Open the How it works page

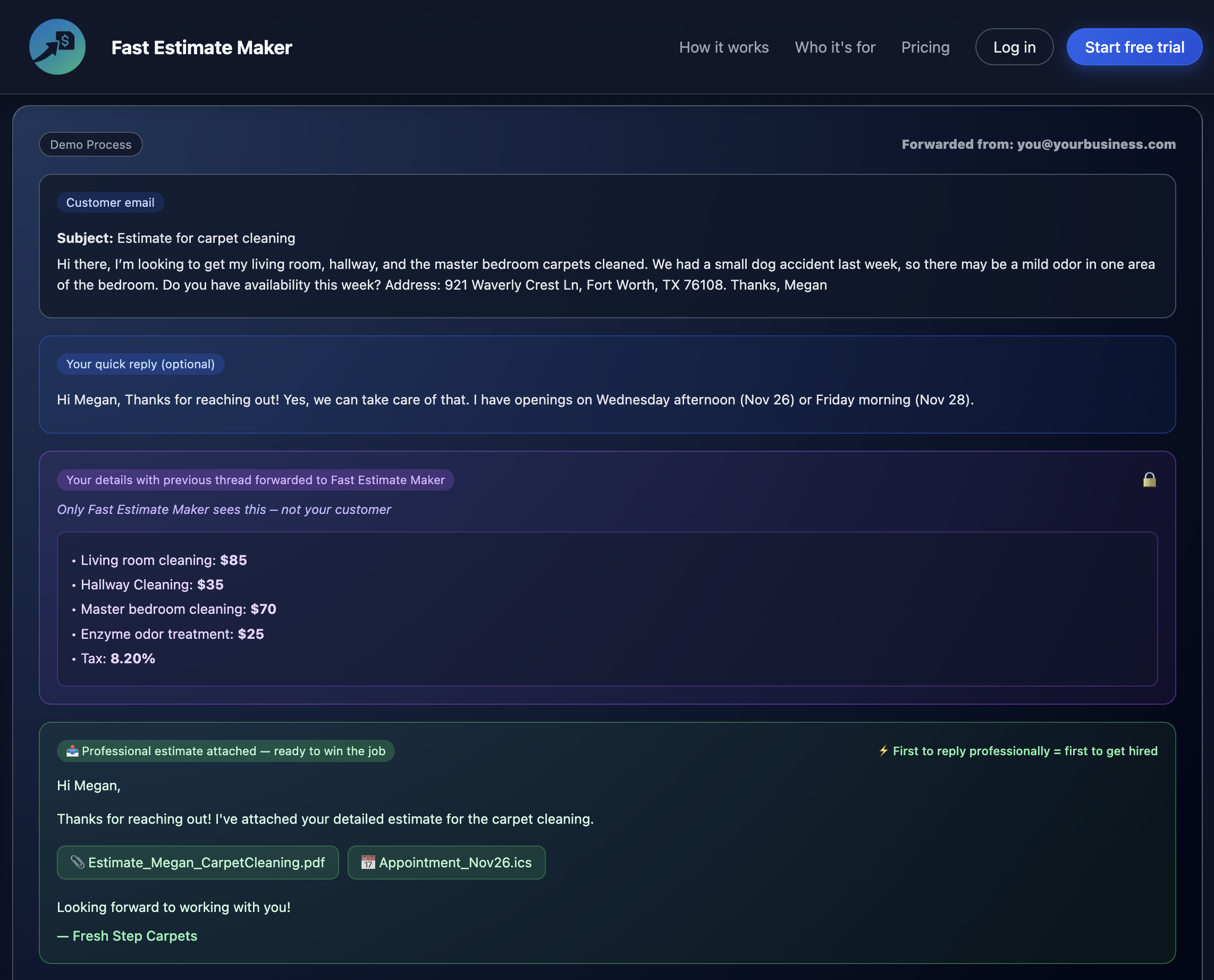pyautogui.click(x=724, y=47)
